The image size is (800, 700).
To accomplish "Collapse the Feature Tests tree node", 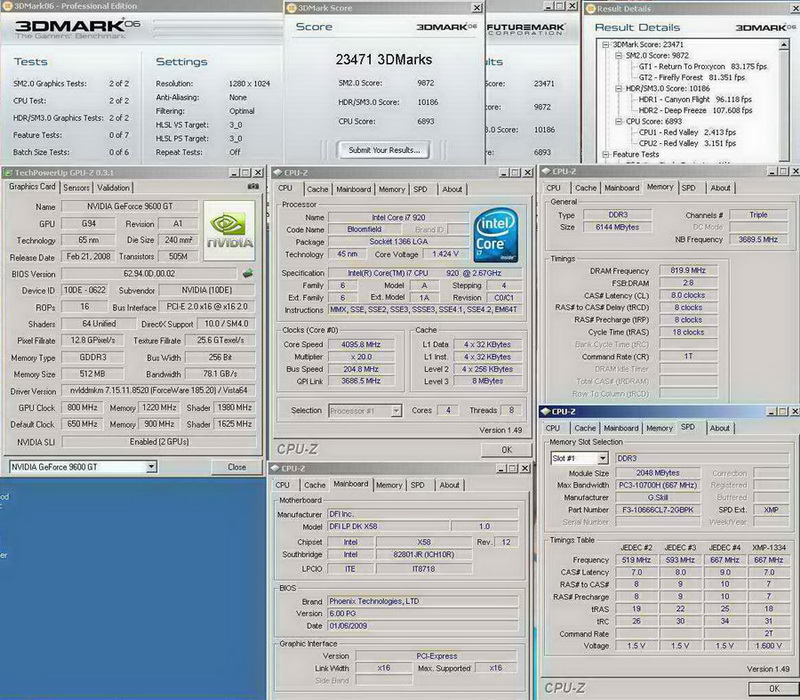I will pyautogui.click(x=606, y=154).
